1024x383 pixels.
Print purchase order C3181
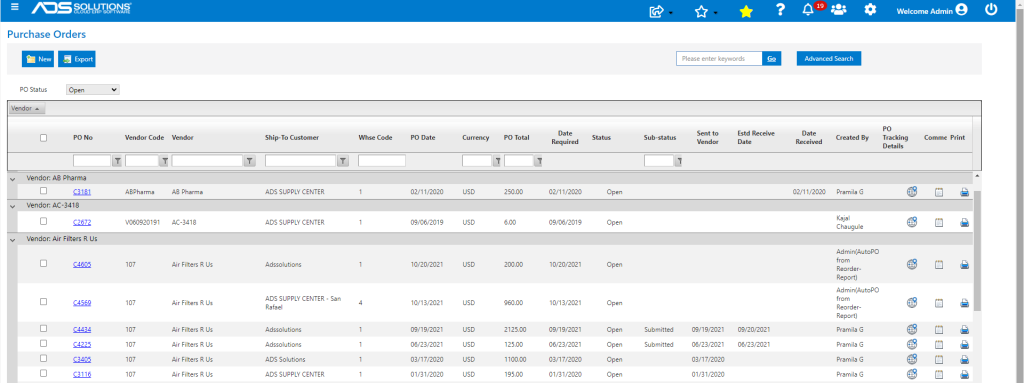964,193
